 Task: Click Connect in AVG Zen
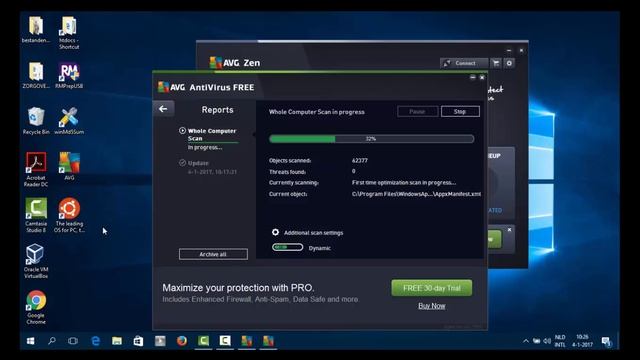coord(464,63)
